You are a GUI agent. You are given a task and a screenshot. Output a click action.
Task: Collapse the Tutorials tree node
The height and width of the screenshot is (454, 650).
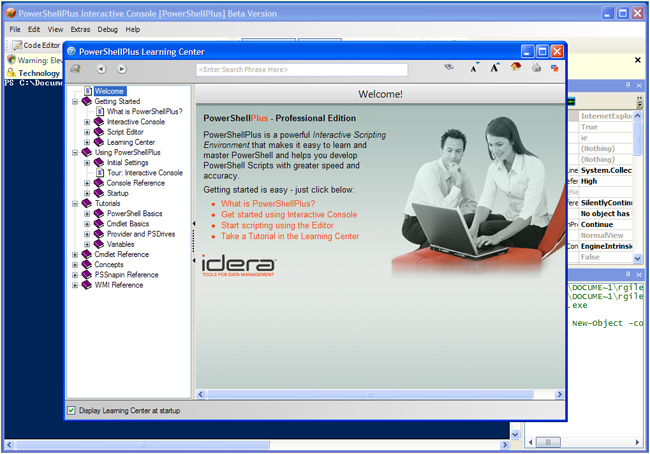click(x=75, y=204)
